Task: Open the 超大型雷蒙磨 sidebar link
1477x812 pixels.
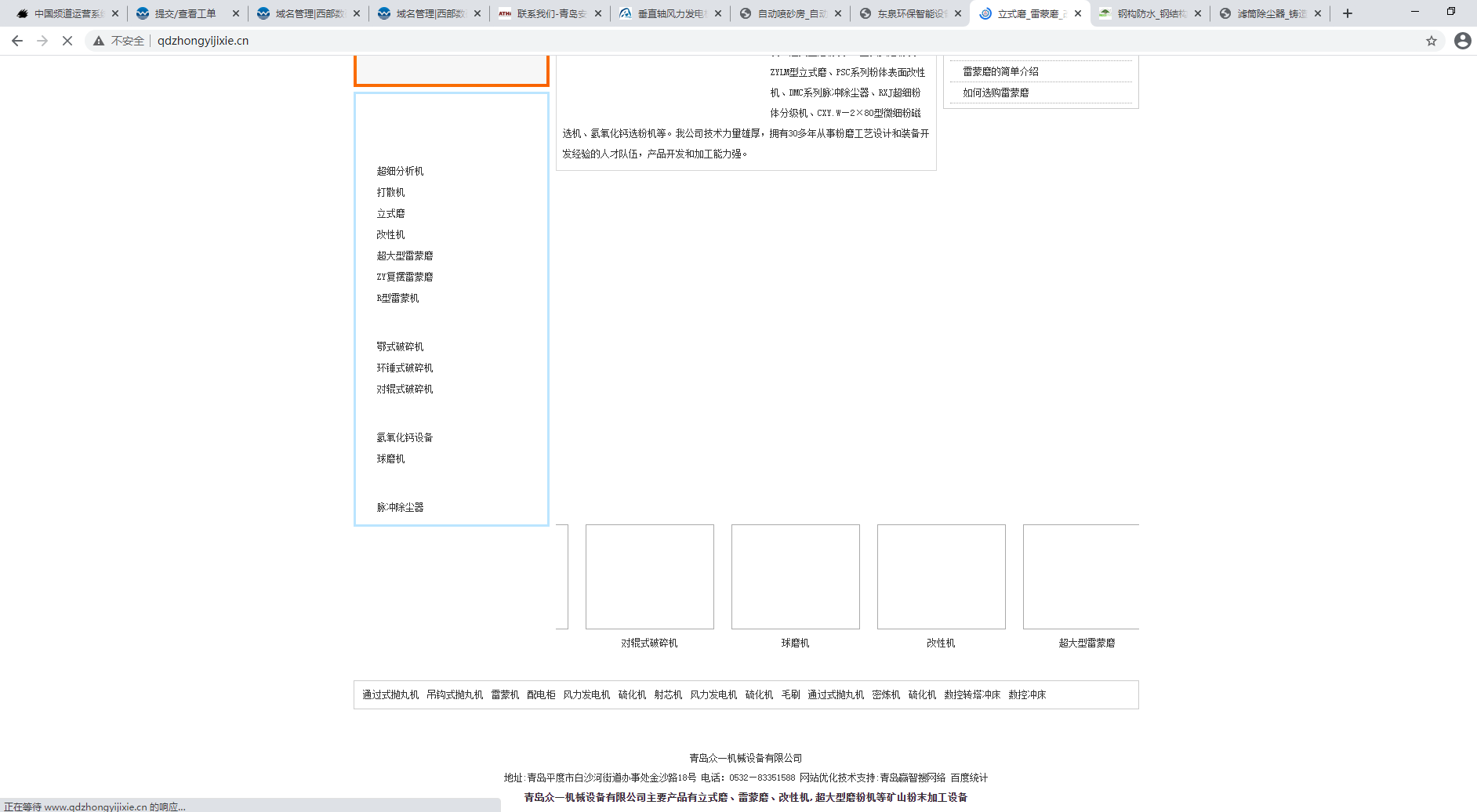Action: [x=405, y=256]
